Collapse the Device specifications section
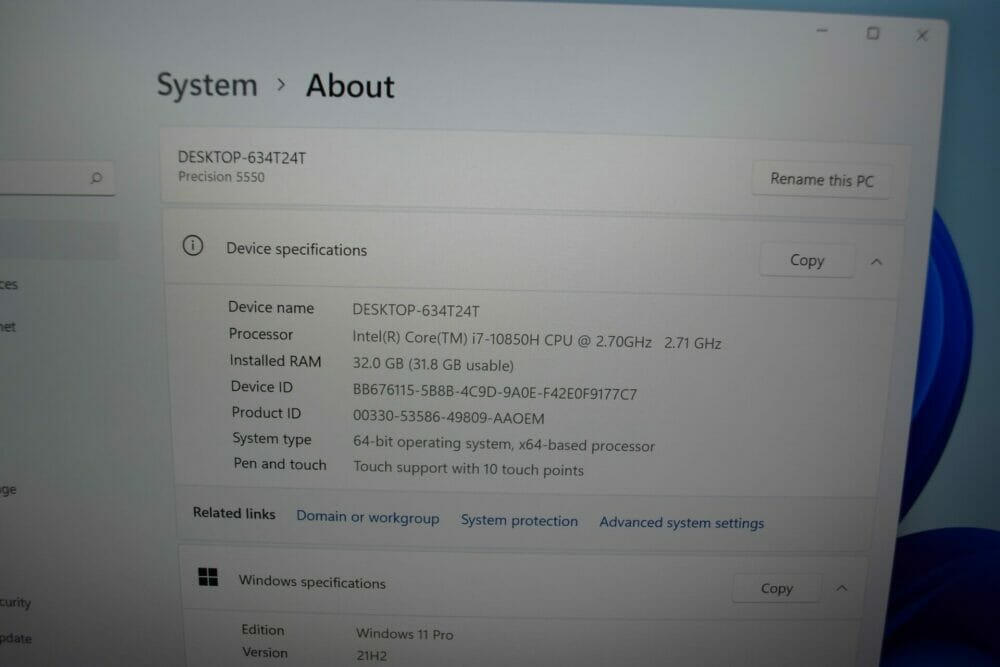The image size is (1000, 667). 876,262
